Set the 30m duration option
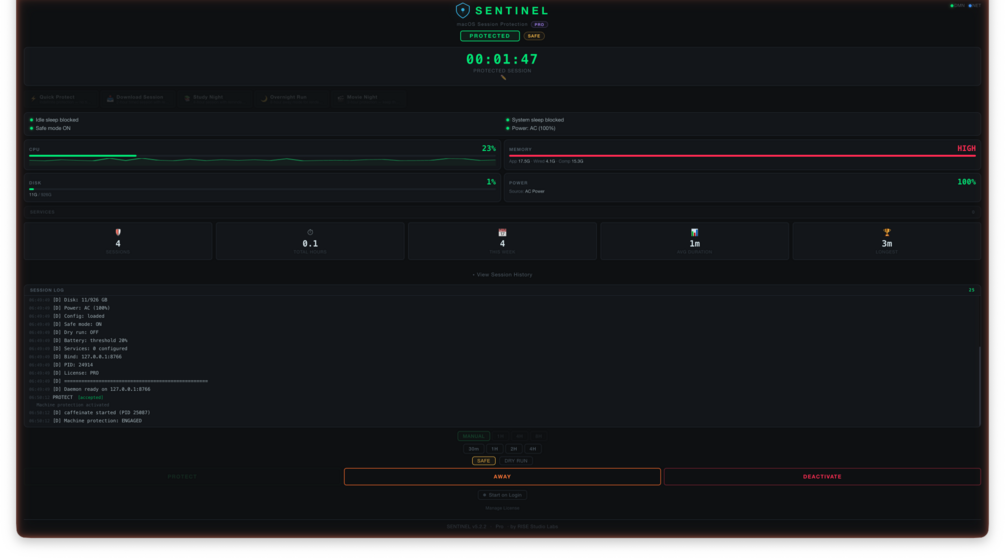 click(x=474, y=449)
